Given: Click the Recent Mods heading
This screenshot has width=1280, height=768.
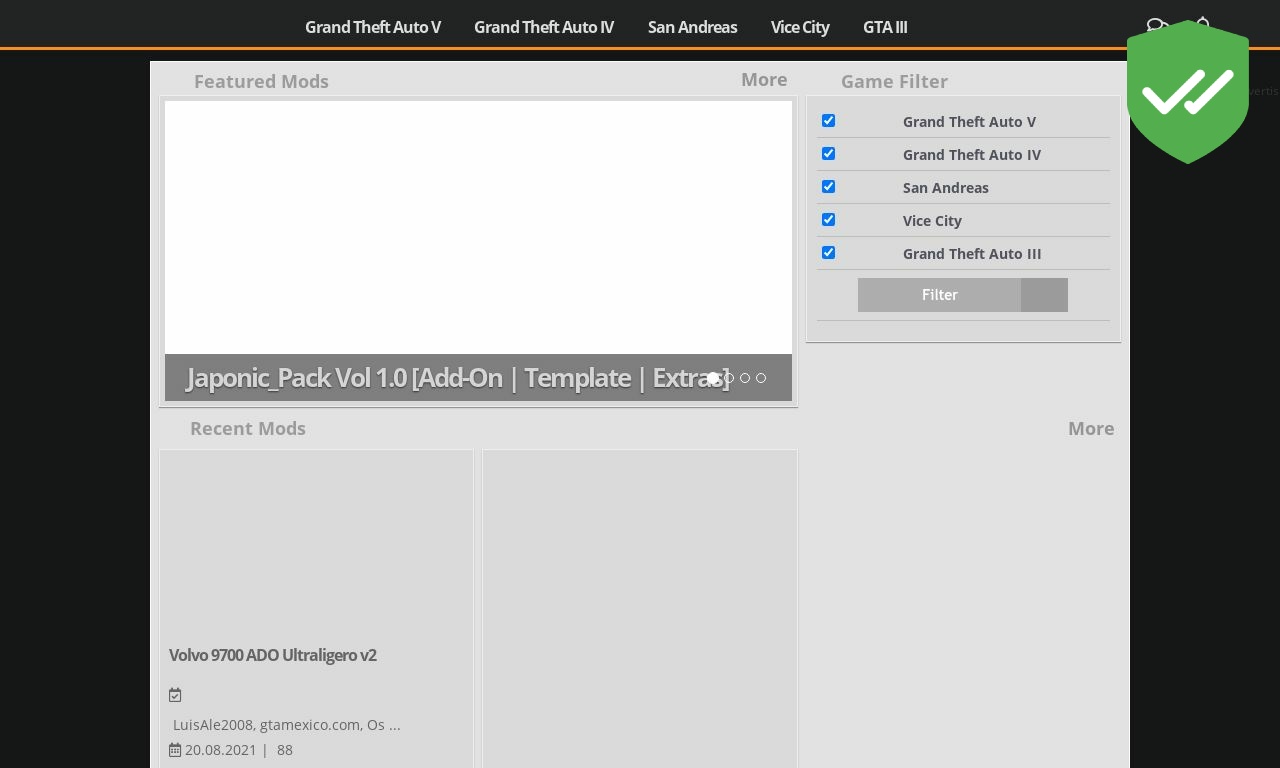Looking at the screenshot, I should coord(248,429).
